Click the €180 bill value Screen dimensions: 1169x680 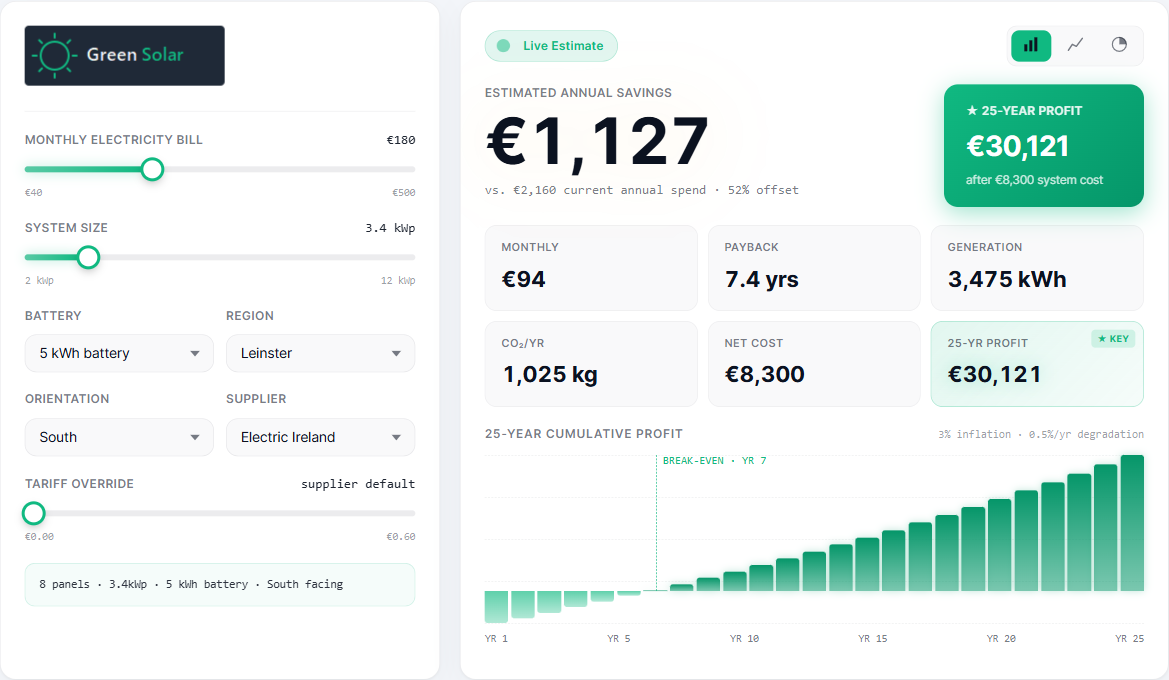(400, 140)
